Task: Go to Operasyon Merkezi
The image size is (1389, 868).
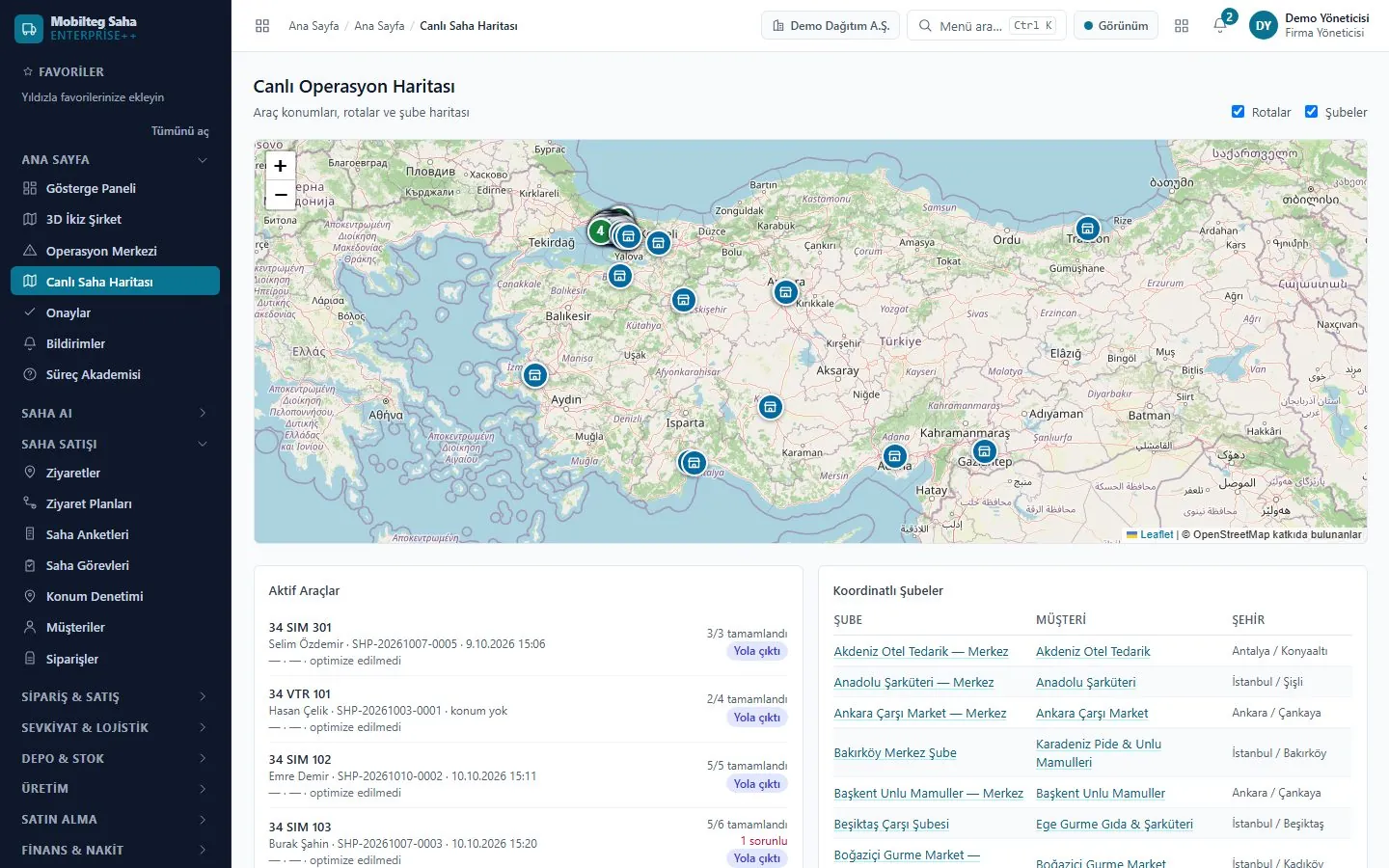Action: (115, 251)
